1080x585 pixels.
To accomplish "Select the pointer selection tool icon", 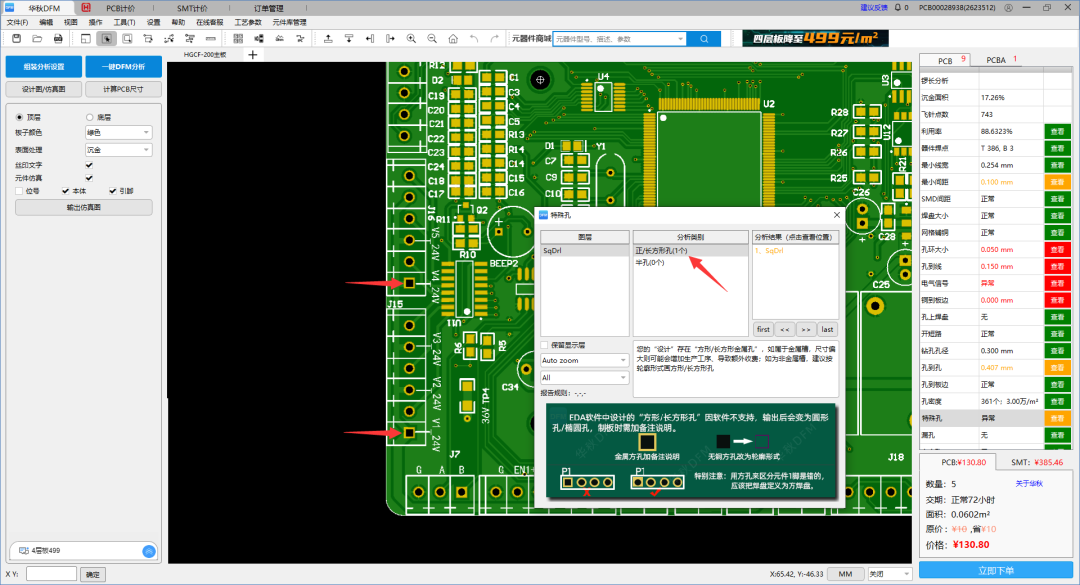I will (x=106, y=39).
